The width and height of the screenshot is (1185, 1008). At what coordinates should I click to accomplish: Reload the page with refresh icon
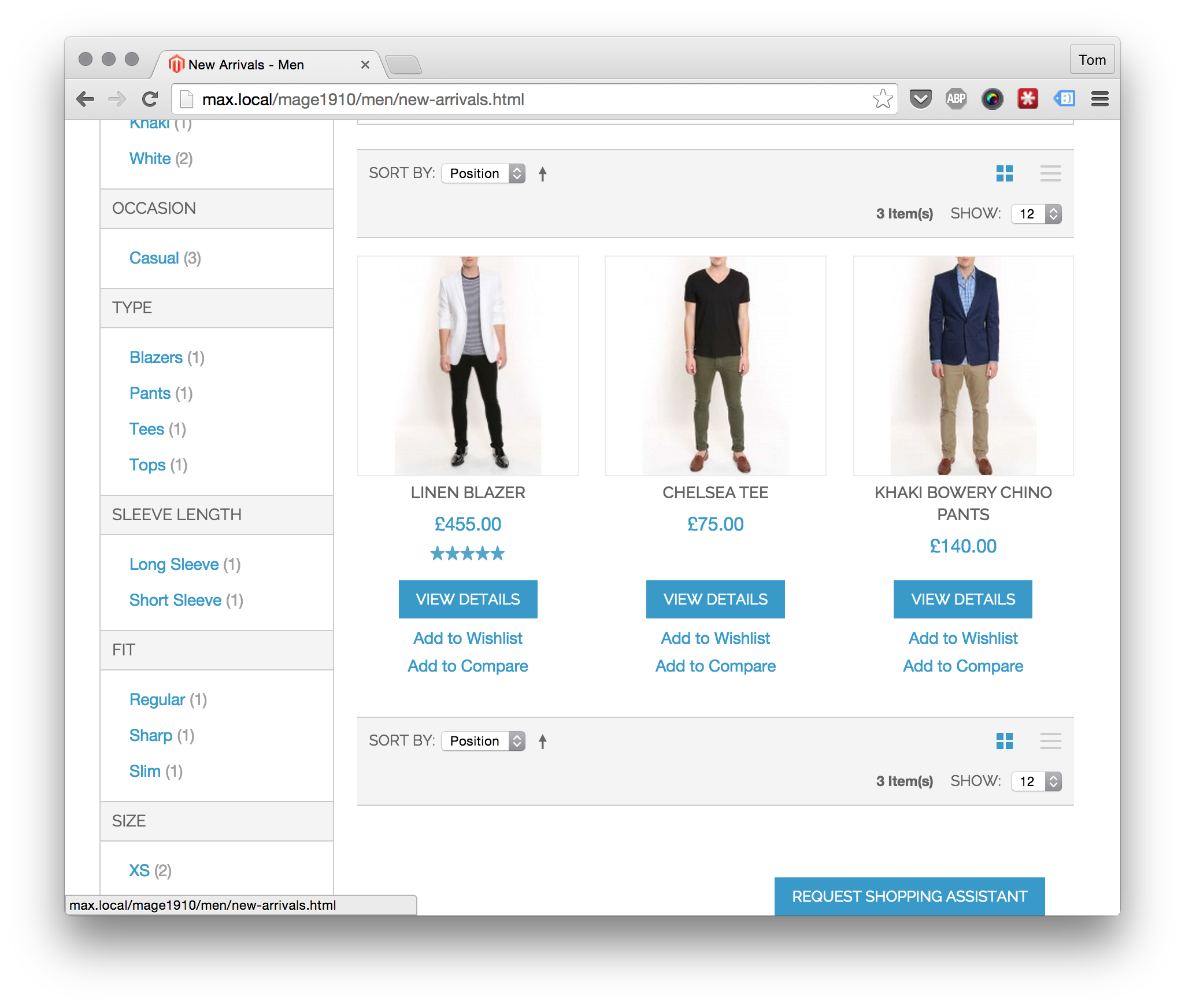pos(150,99)
